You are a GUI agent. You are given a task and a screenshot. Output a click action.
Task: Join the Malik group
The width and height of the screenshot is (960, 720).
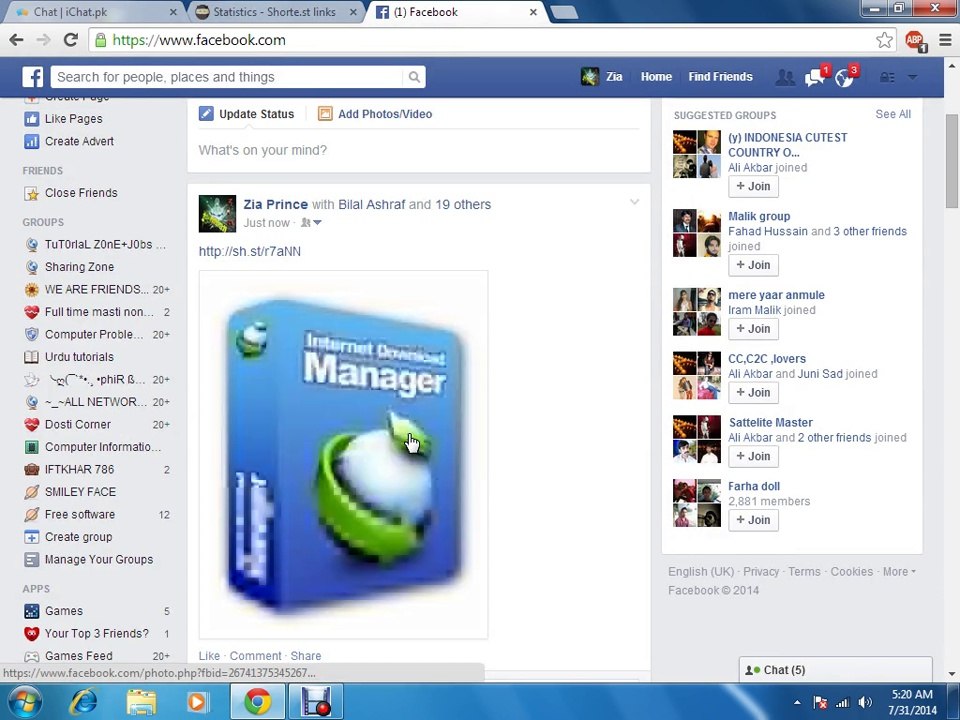753,265
